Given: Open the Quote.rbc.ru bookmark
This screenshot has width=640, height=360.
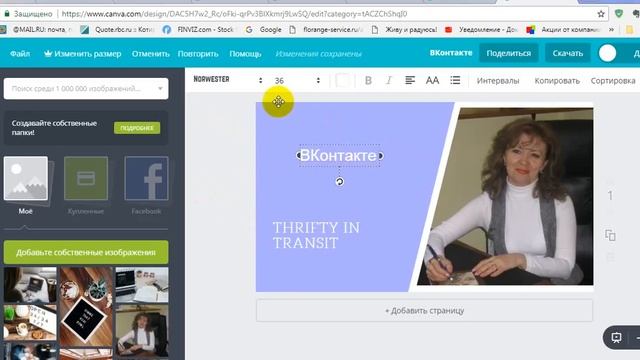Looking at the screenshot, I should [118, 29].
